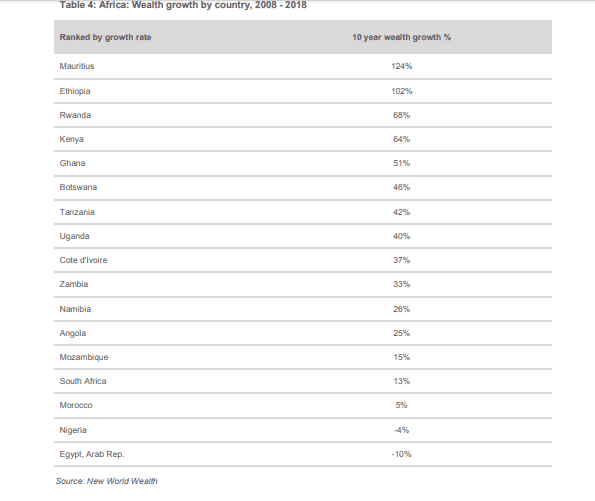Screen dimensions: 595x501
Task: Click the South Africa row label
Action: [x=83, y=381]
